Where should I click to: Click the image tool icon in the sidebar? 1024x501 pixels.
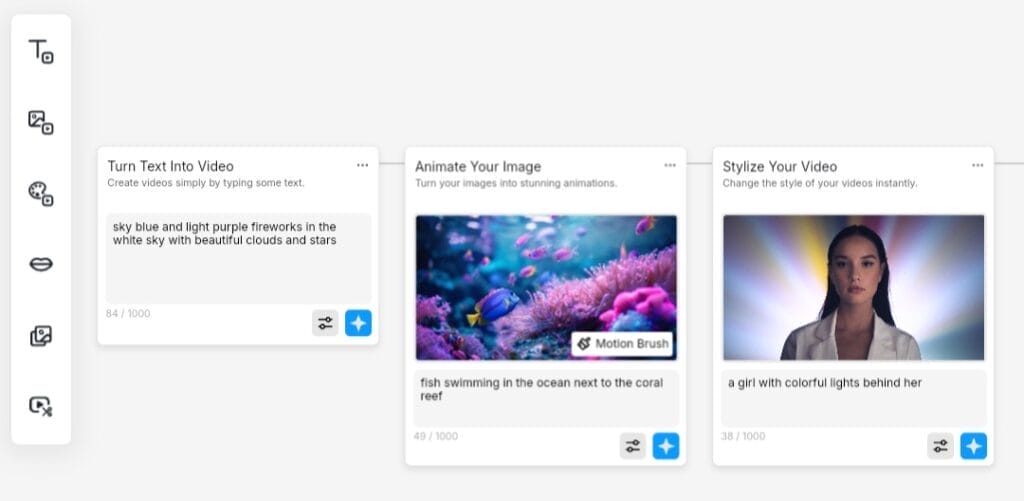(40, 122)
